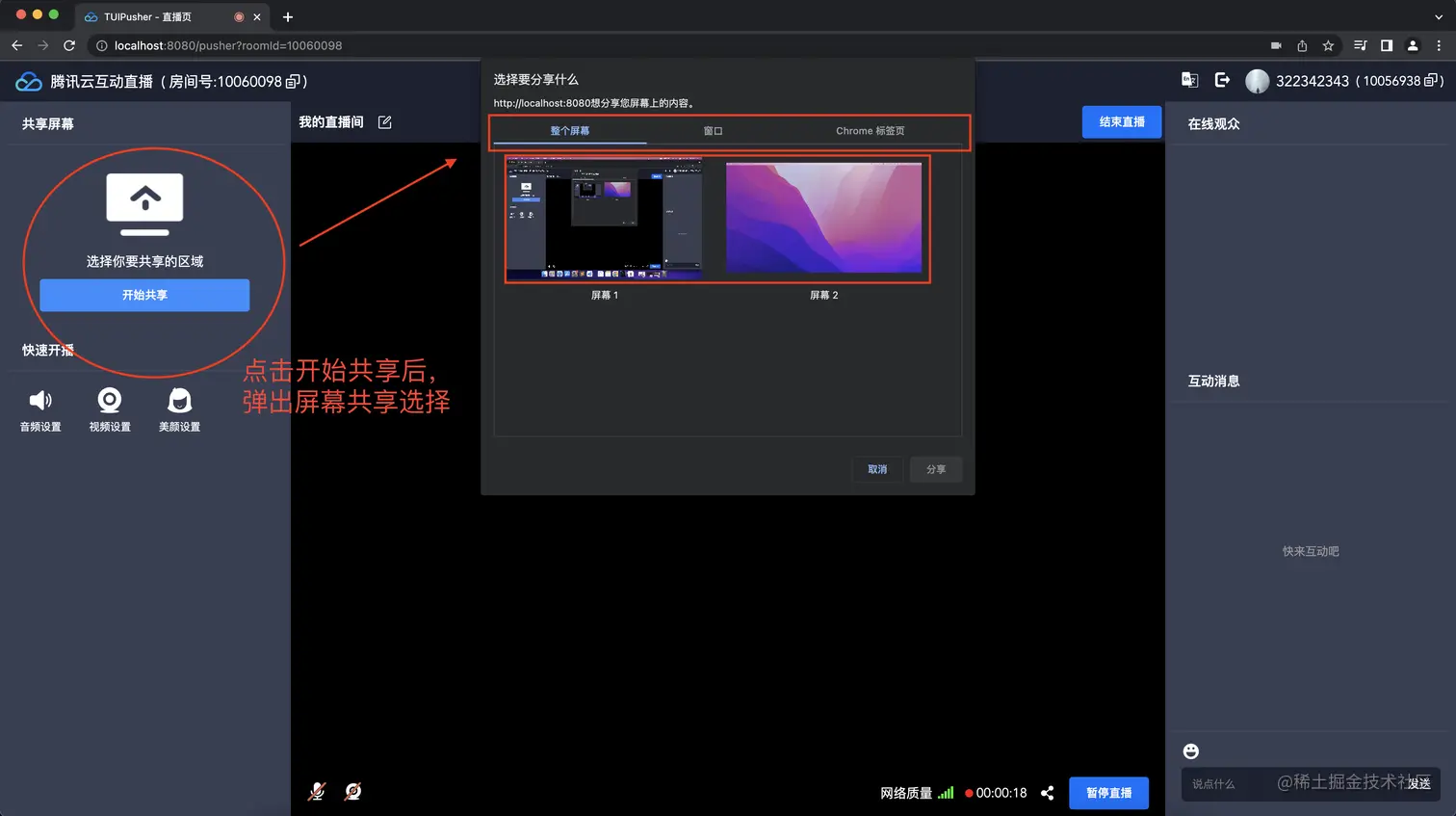Image resolution: width=1456 pixels, height=816 pixels.
Task: Click the Start sharing (开始共享) button
Action: [x=144, y=295]
